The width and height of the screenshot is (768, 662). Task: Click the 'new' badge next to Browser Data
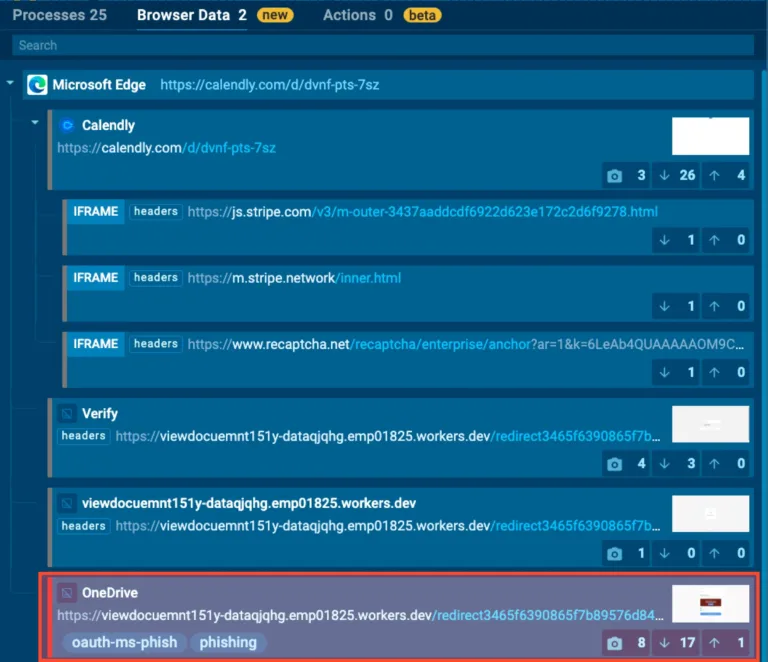pos(275,15)
